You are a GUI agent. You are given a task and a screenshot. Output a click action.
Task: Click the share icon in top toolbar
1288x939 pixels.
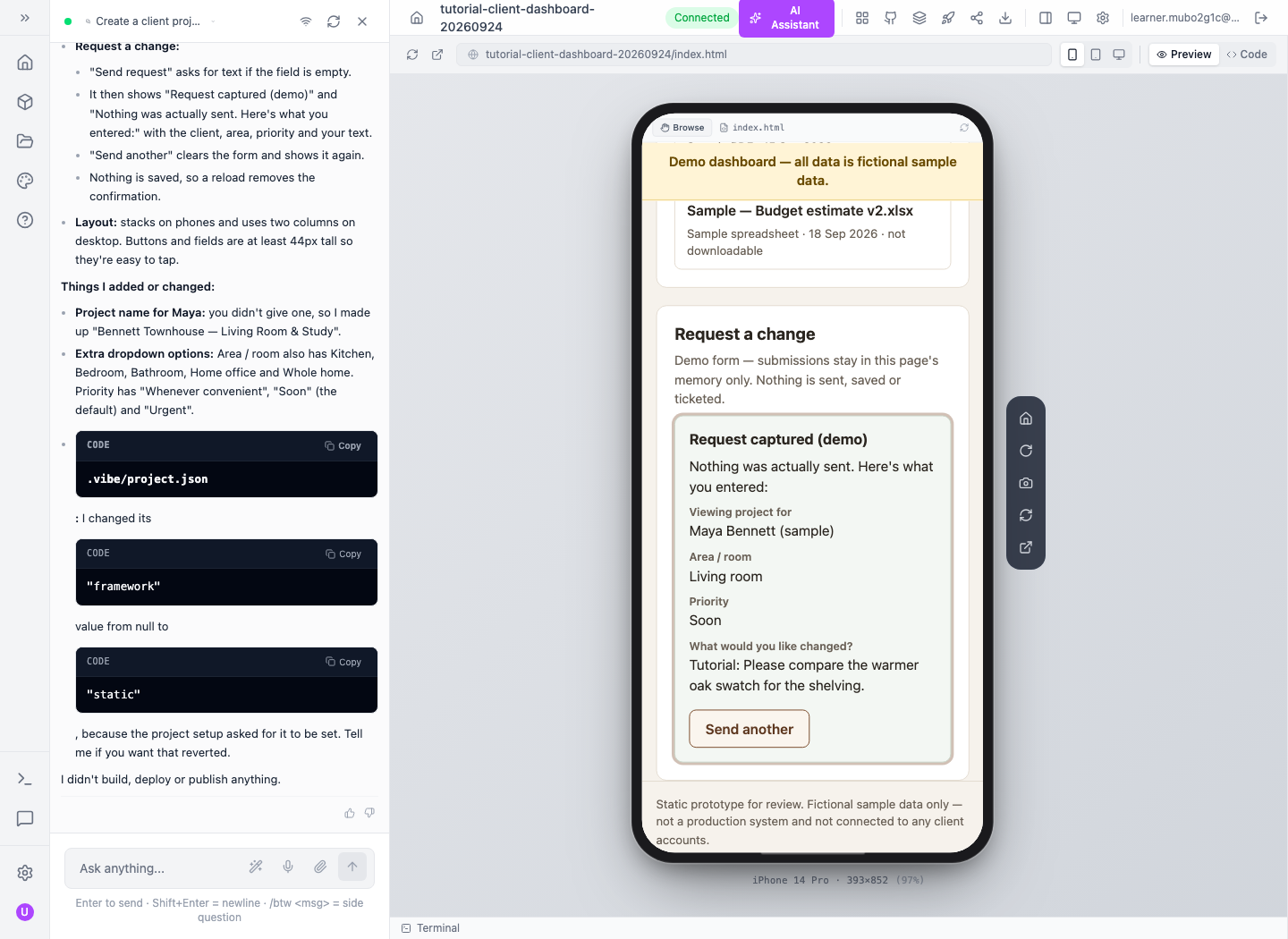point(977,18)
